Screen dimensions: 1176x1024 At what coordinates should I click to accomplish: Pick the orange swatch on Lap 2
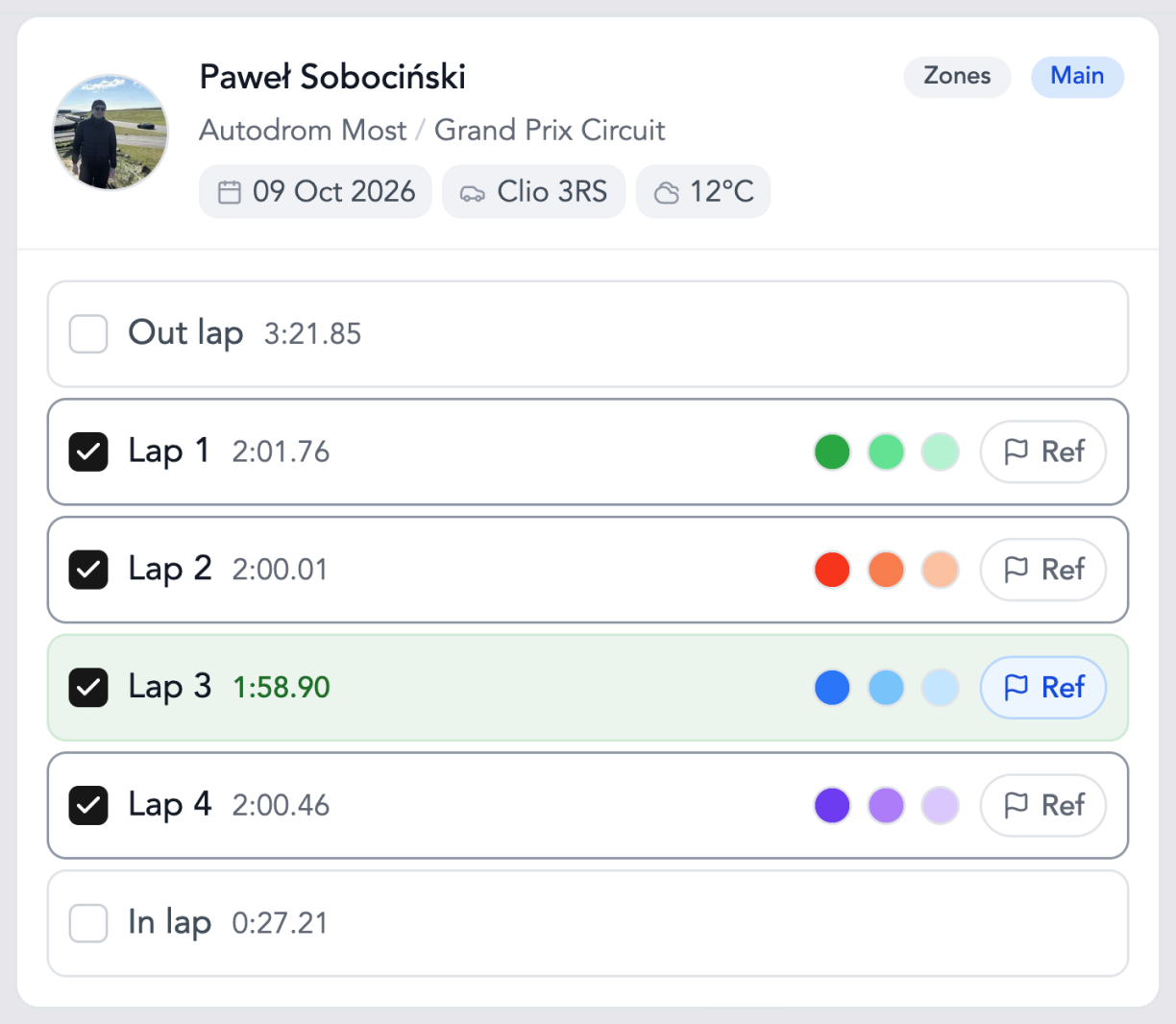pyautogui.click(x=886, y=570)
